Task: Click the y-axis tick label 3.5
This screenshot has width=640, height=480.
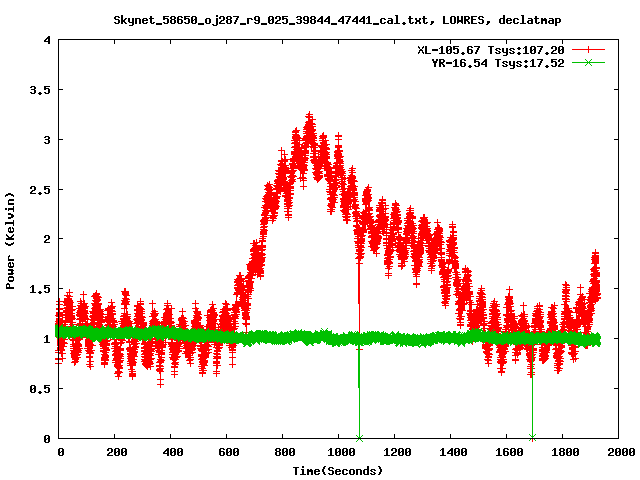Action: point(40,90)
